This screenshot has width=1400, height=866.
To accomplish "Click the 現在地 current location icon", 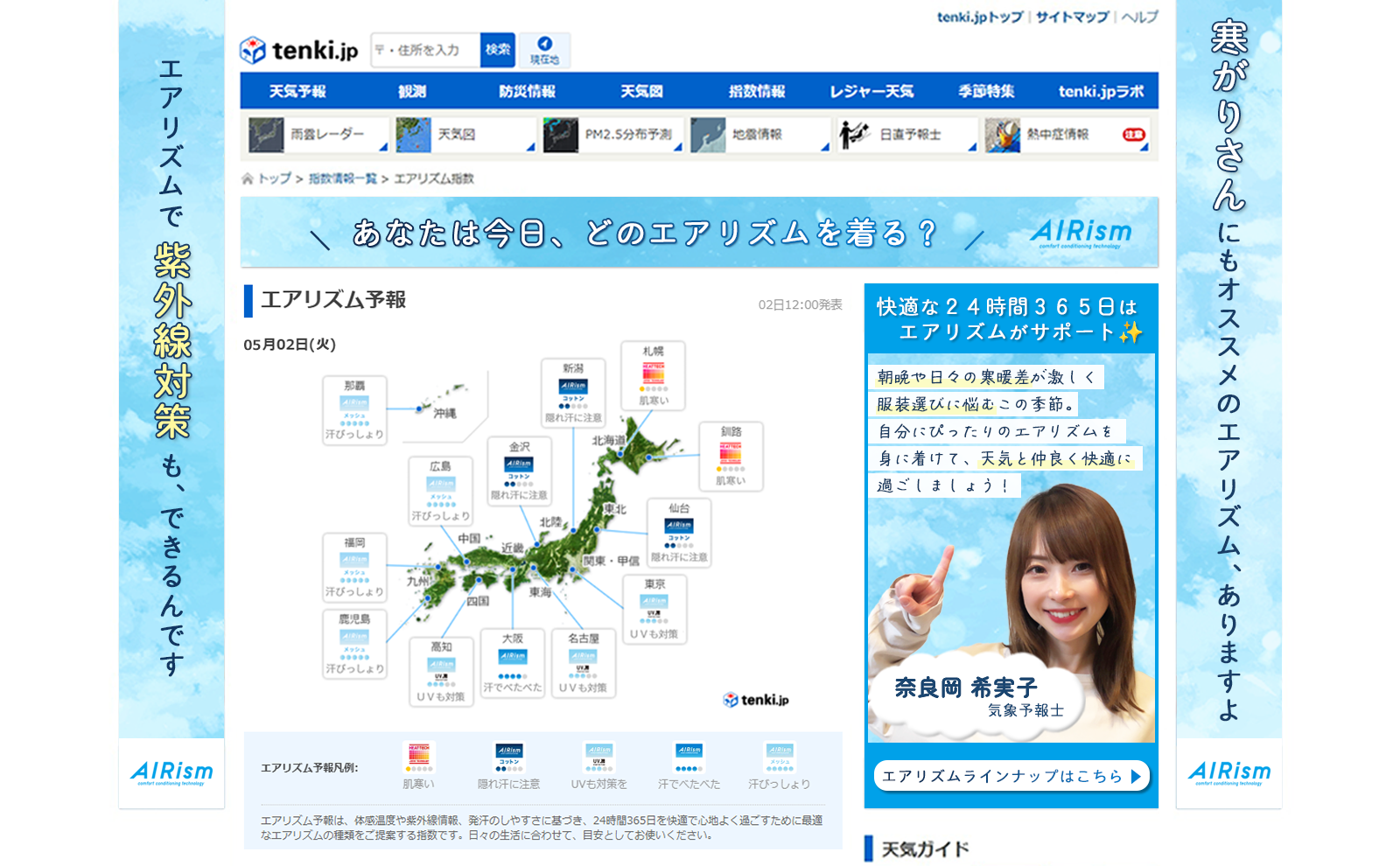I will 544,50.
